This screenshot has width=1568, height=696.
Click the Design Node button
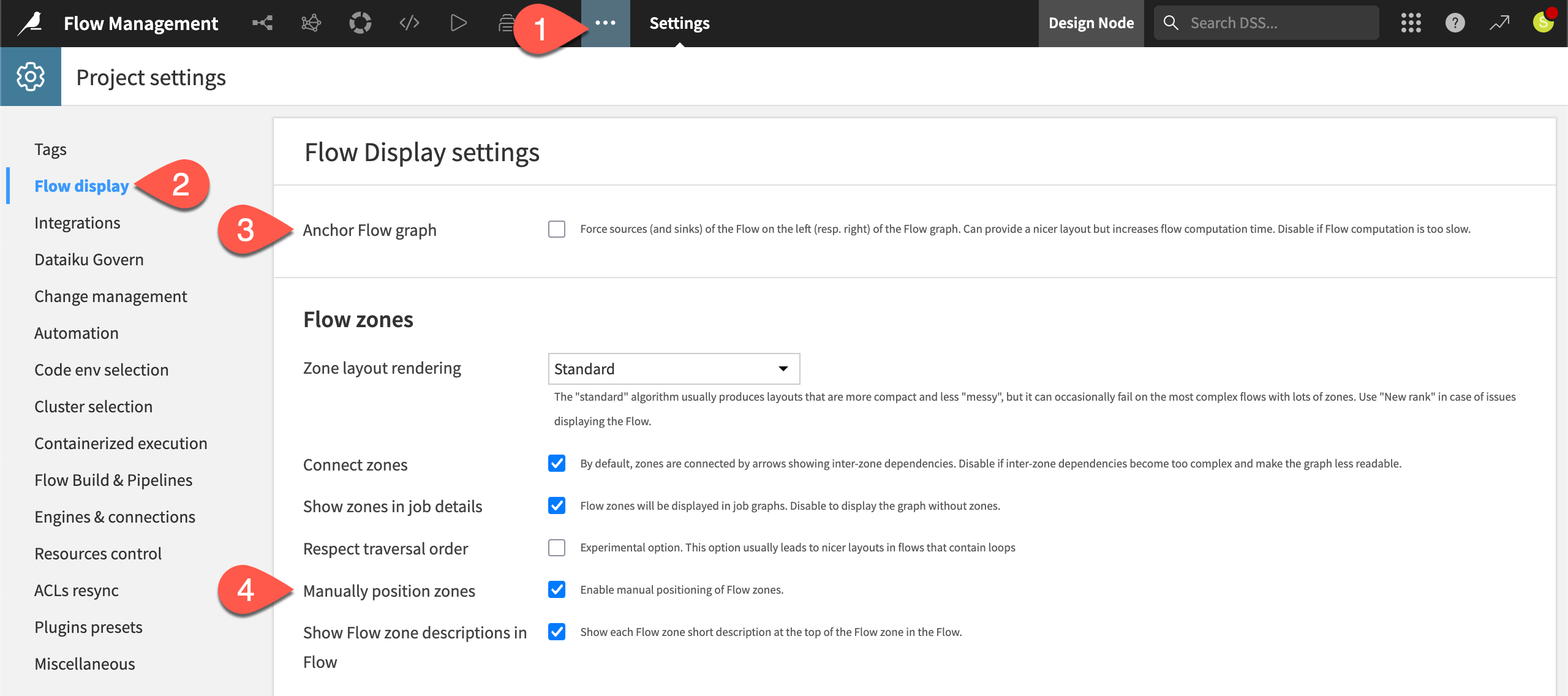tap(1091, 23)
